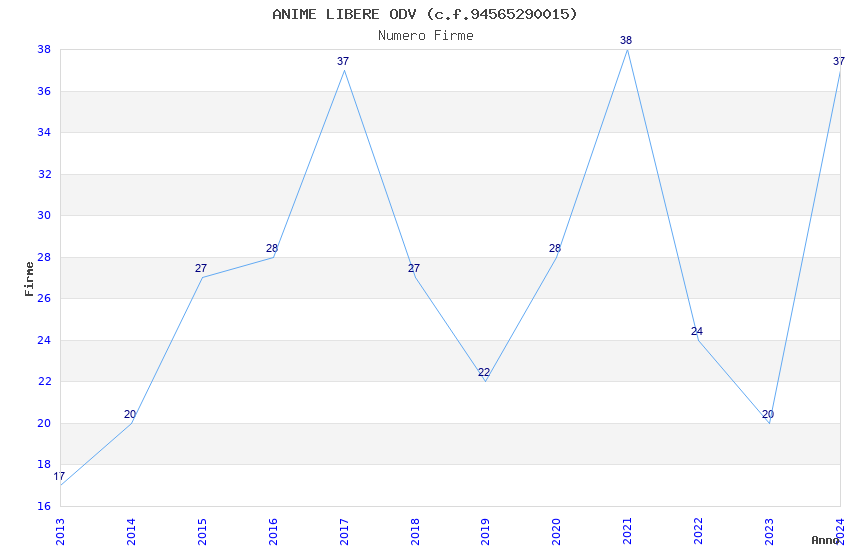850x550 pixels.
Task: Click the 22 data label for 2019
Action: [484, 373]
